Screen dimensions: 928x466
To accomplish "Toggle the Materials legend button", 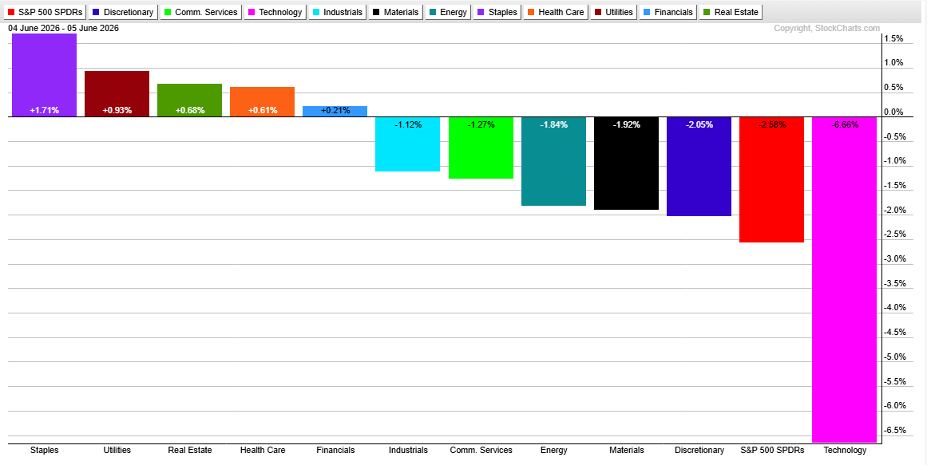I will pos(395,12).
